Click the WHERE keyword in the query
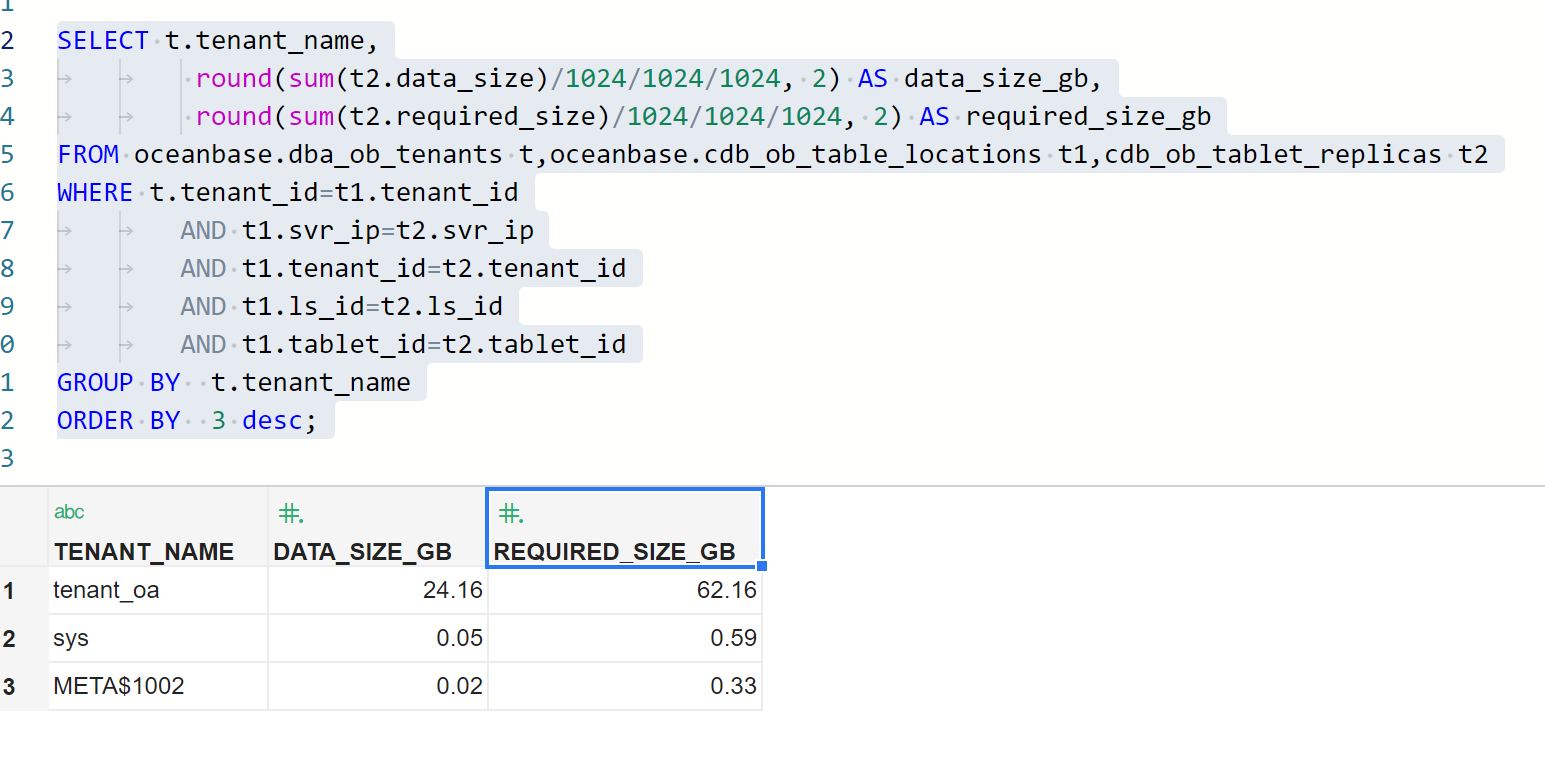The image size is (1545, 765). pos(95,193)
